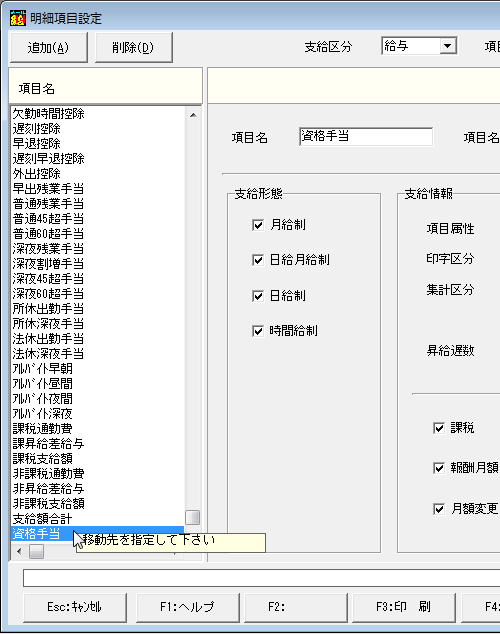The height and width of the screenshot is (634, 500).
Task: Click the 追加(A) button
Action: 49,48
